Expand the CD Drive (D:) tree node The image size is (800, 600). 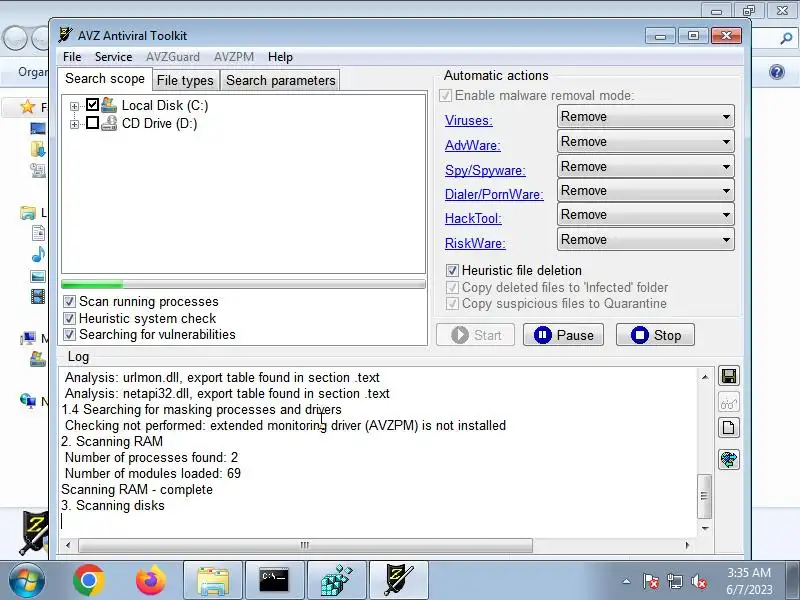click(x=74, y=124)
